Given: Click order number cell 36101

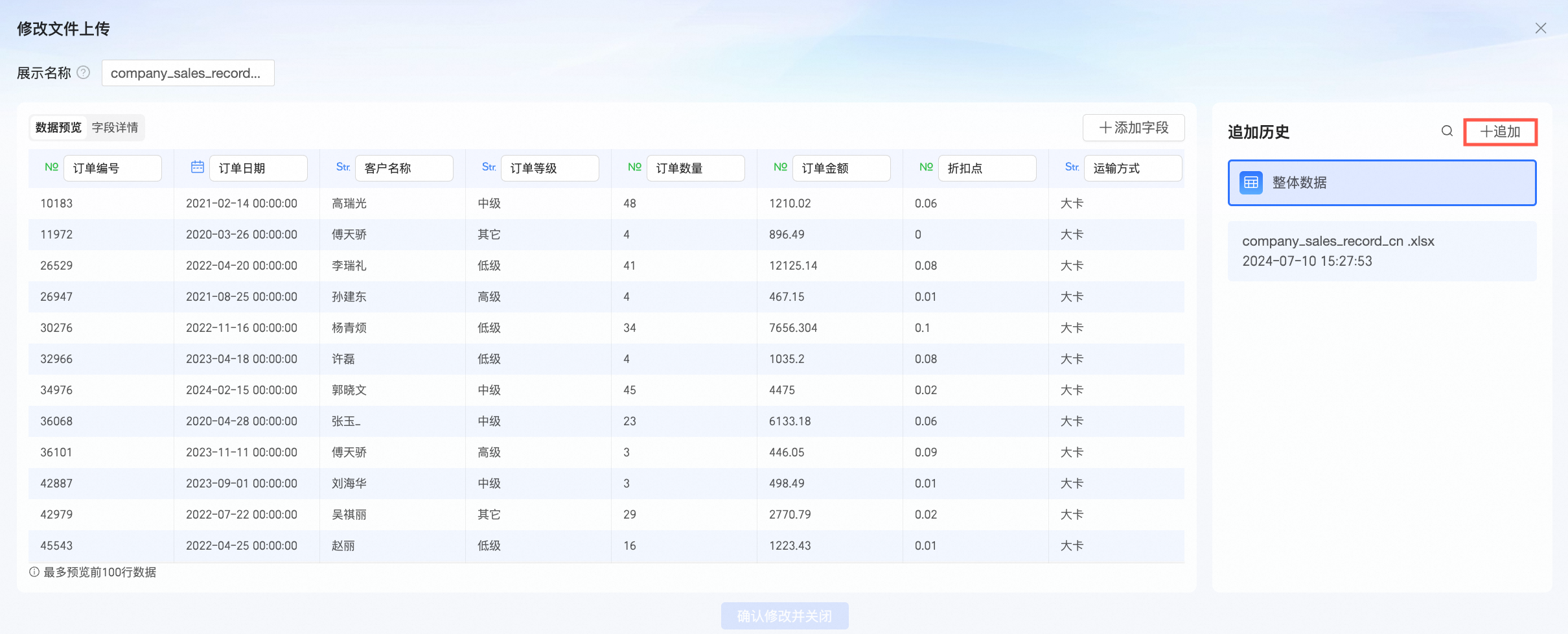Looking at the screenshot, I should coord(56,452).
